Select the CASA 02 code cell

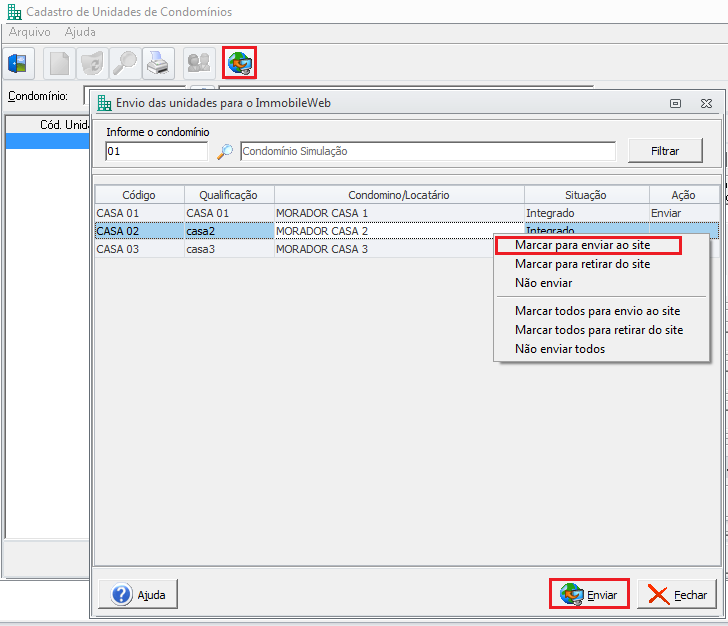(139, 231)
